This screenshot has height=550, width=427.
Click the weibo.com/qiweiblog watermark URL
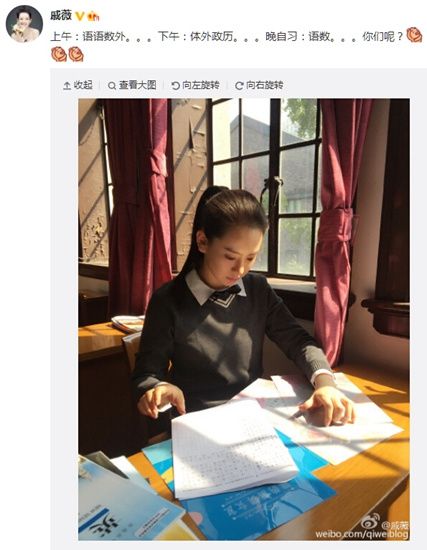[x=362, y=535]
